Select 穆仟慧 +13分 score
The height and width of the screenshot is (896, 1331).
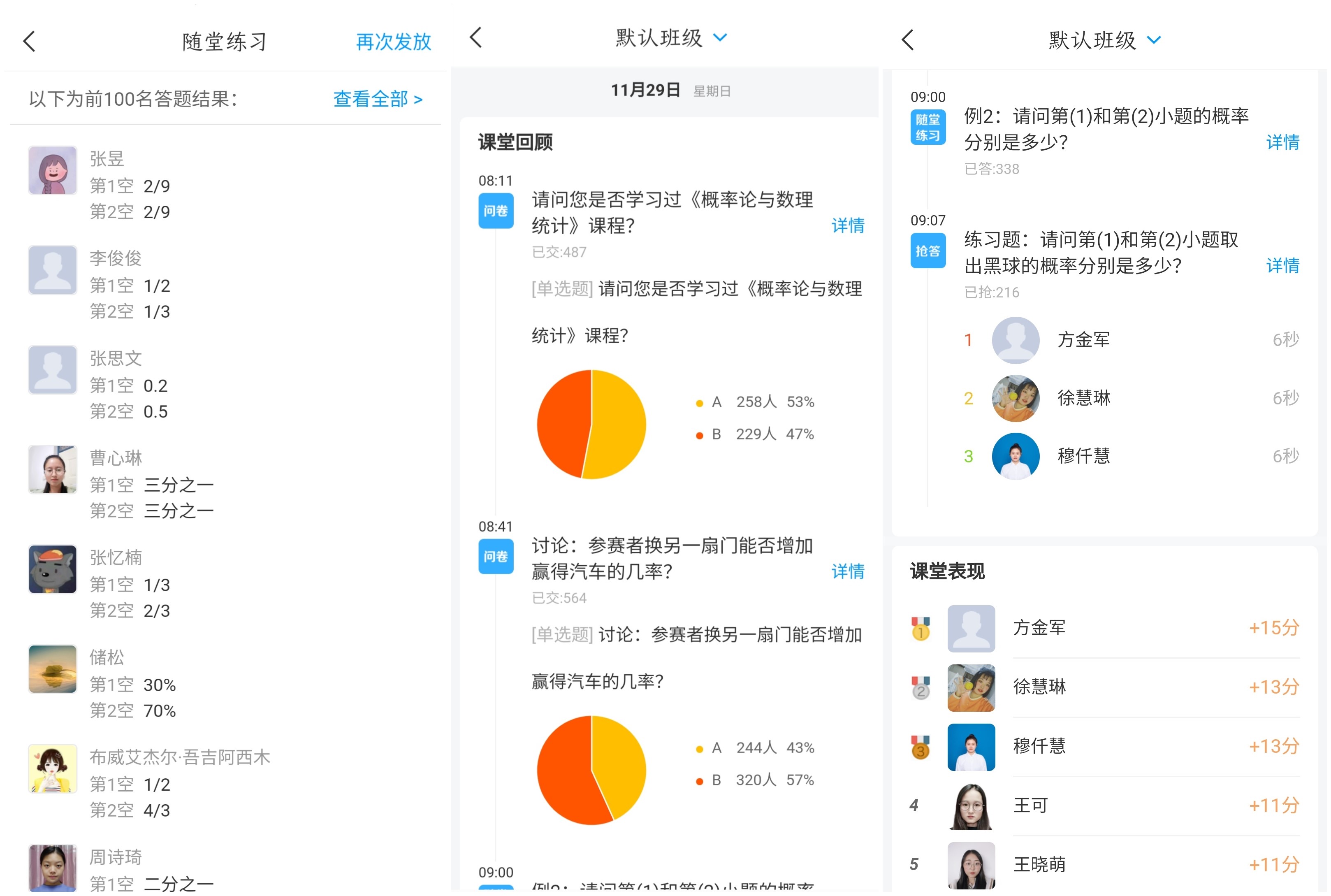pos(1275,746)
